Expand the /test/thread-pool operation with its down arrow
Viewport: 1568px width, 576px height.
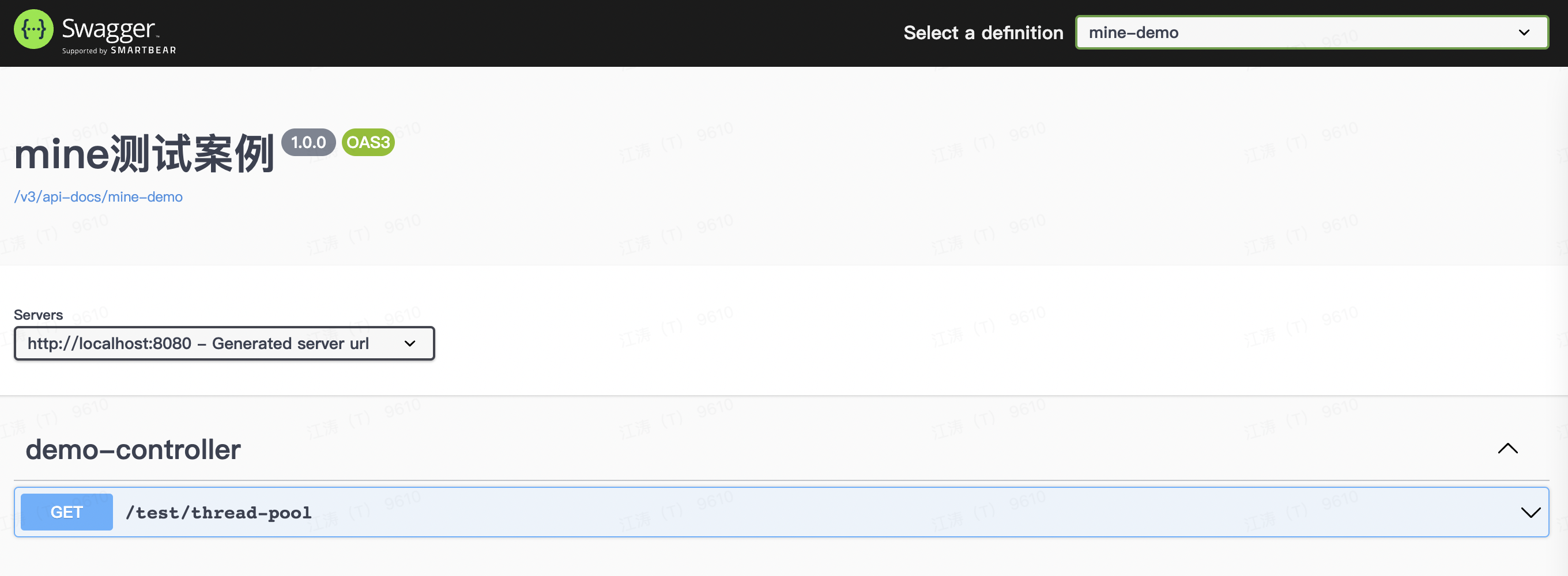(x=1531, y=512)
